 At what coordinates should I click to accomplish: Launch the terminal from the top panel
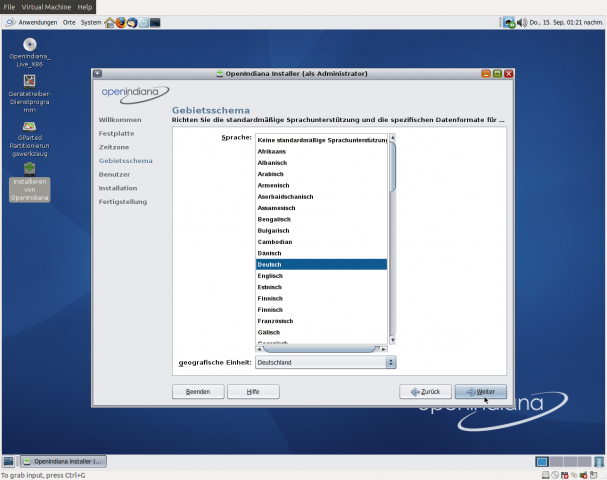click(155, 22)
